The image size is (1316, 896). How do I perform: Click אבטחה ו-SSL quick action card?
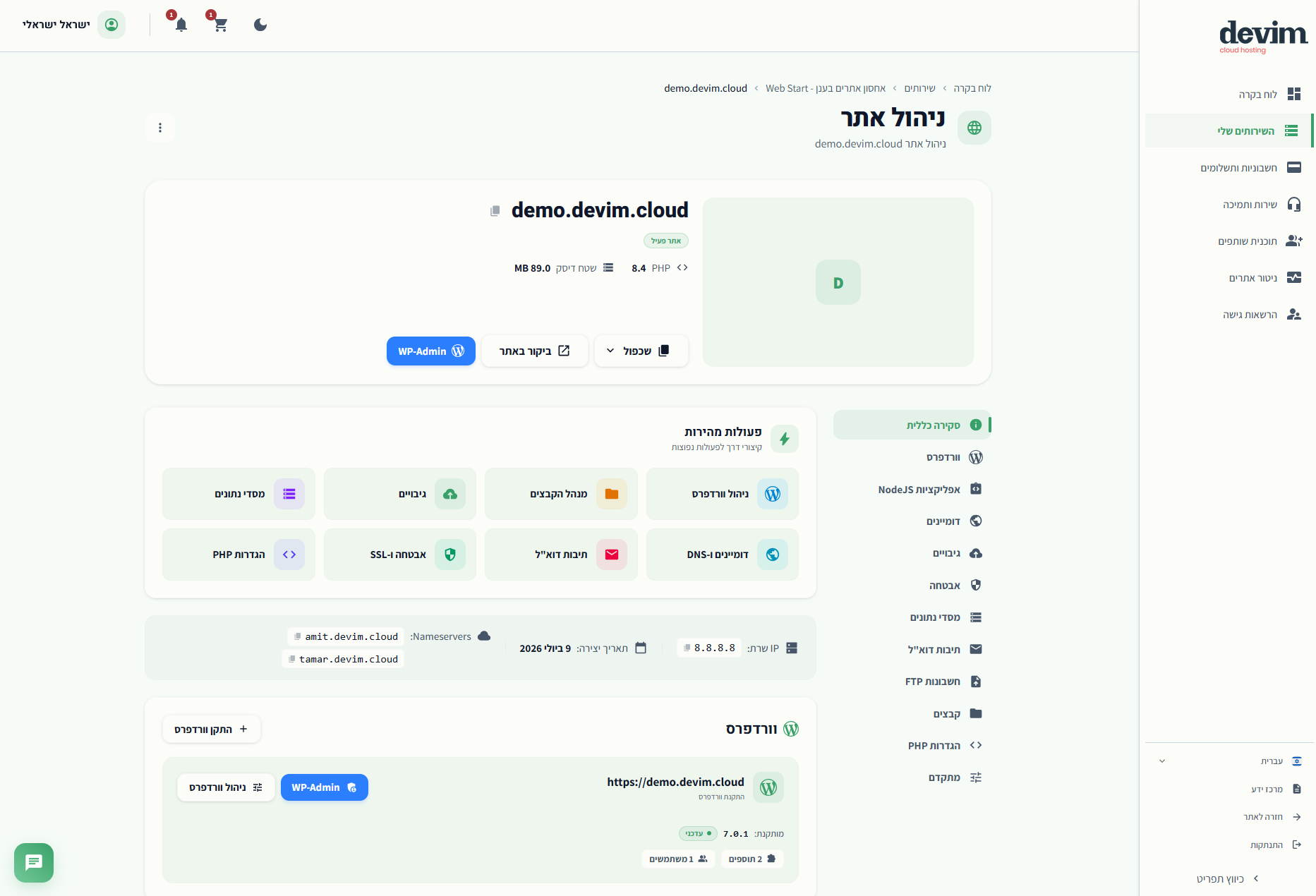pyautogui.click(x=400, y=555)
